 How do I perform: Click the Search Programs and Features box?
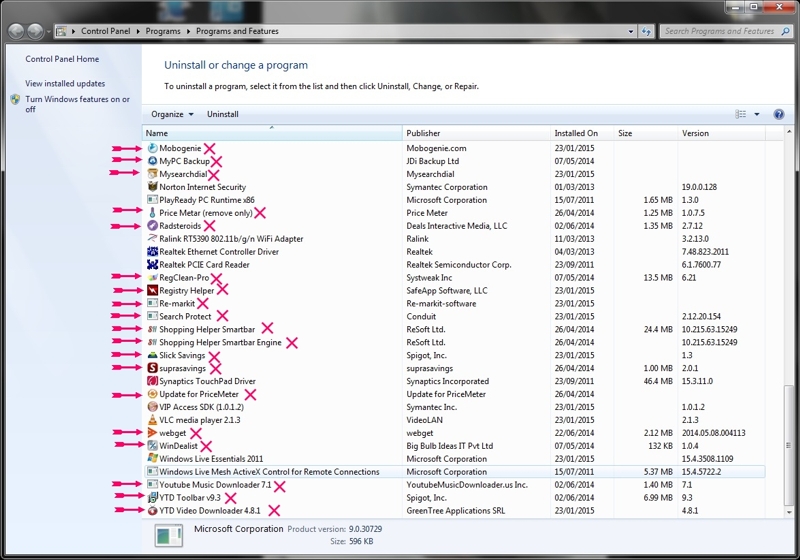pyautogui.click(x=720, y=31)
